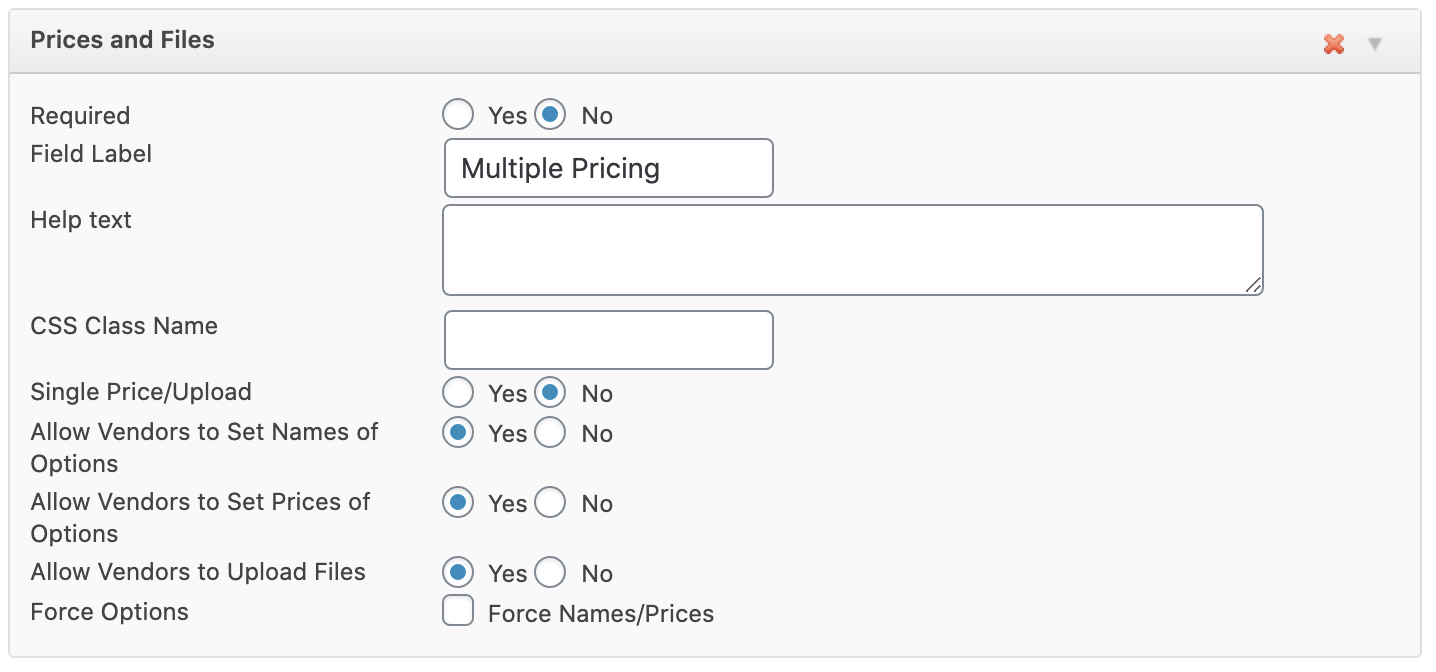Enable the Force Names/Prices checkbox
This screenshot has width=1436, height=672.
click(x=458, y=611)
